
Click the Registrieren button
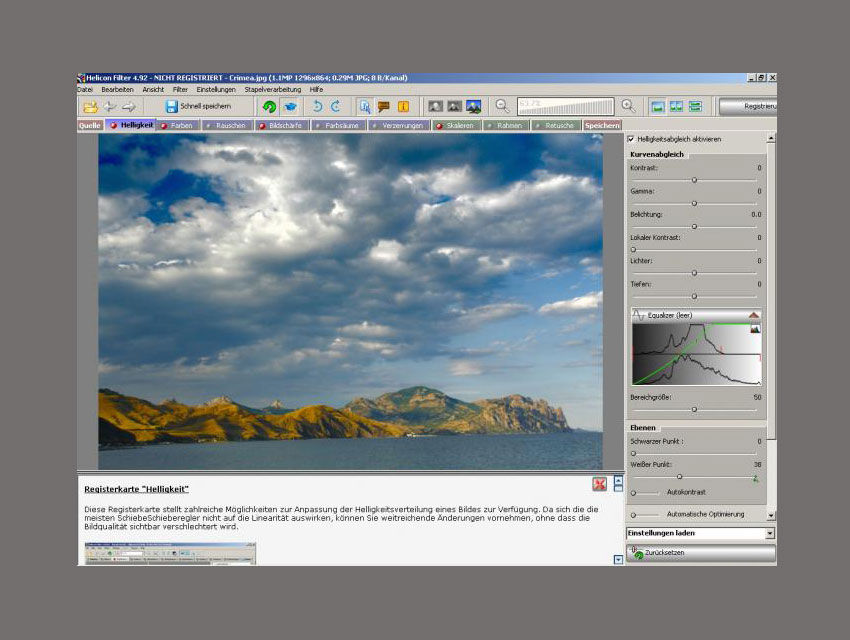748,107
